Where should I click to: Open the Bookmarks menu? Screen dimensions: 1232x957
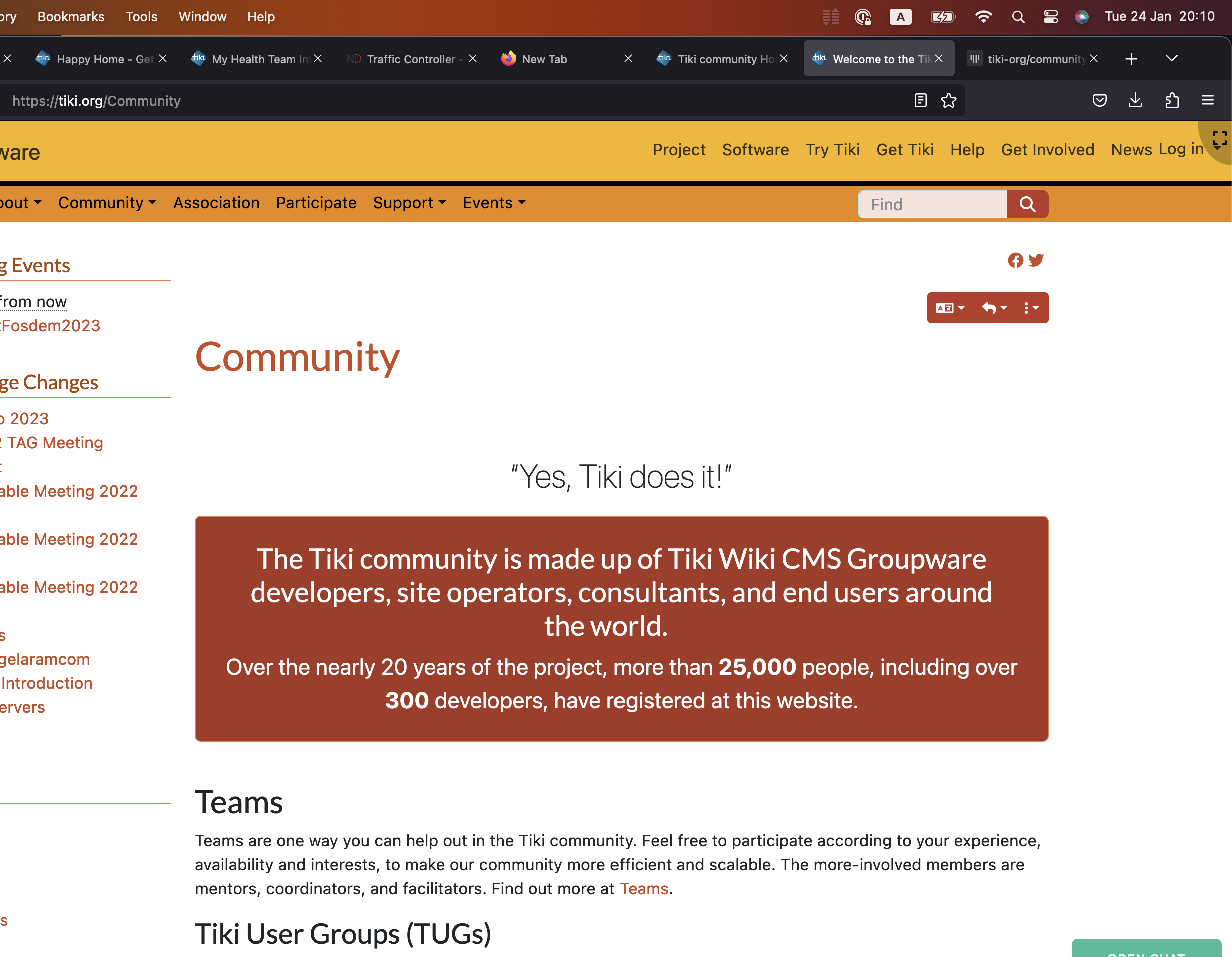point(71,17)
